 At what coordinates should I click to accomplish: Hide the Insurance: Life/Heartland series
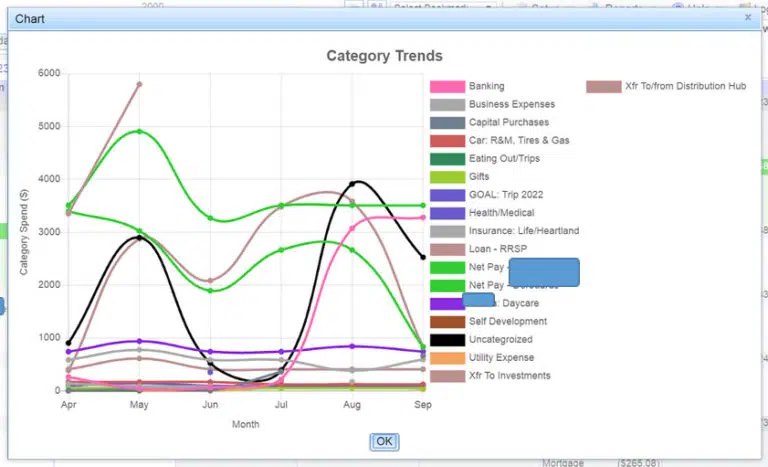[523, 230]
